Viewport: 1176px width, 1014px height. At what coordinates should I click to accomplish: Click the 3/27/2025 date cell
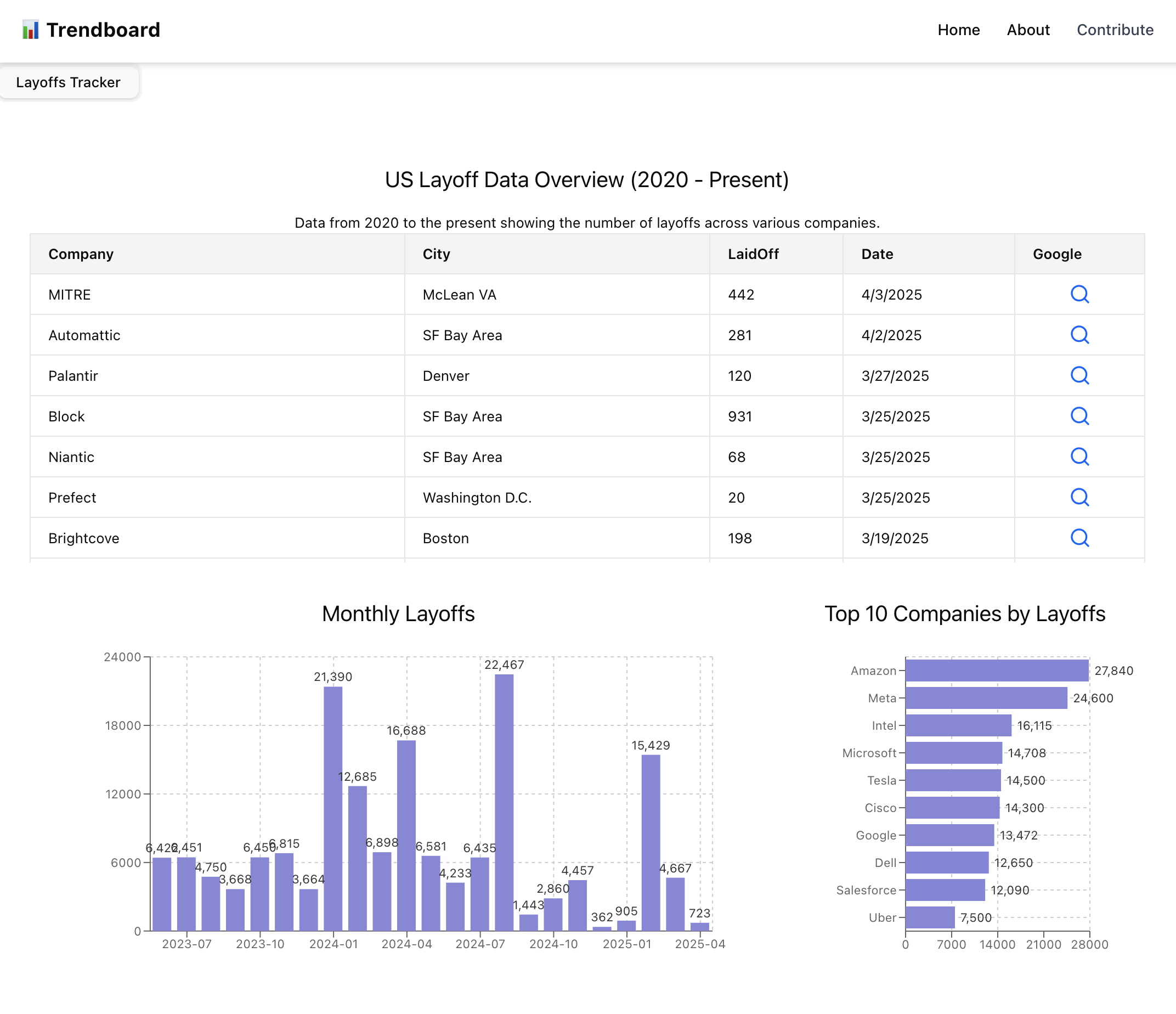click(929, 376)
